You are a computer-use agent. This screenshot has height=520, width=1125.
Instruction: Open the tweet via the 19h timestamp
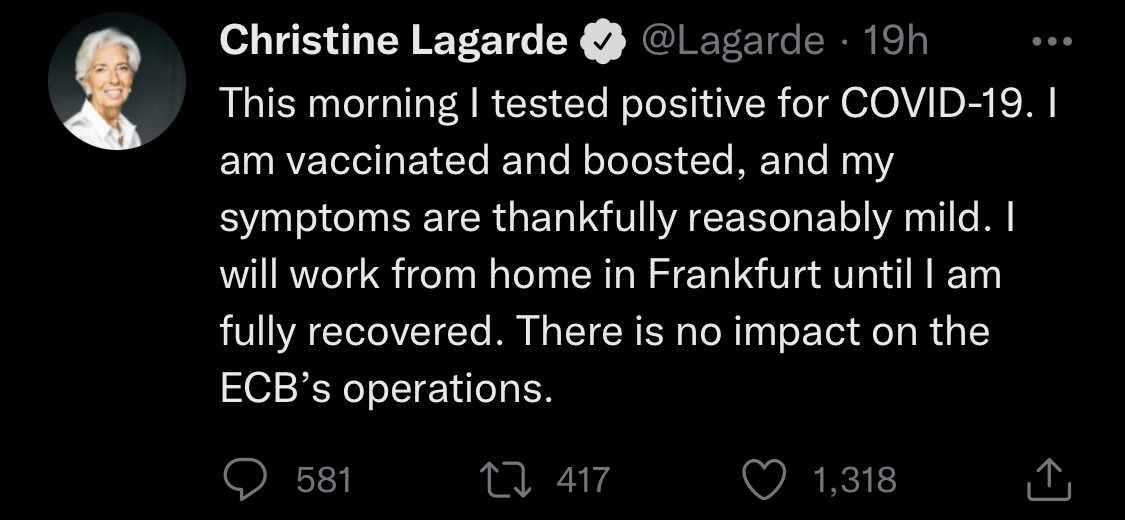click(x=895, y=42)
